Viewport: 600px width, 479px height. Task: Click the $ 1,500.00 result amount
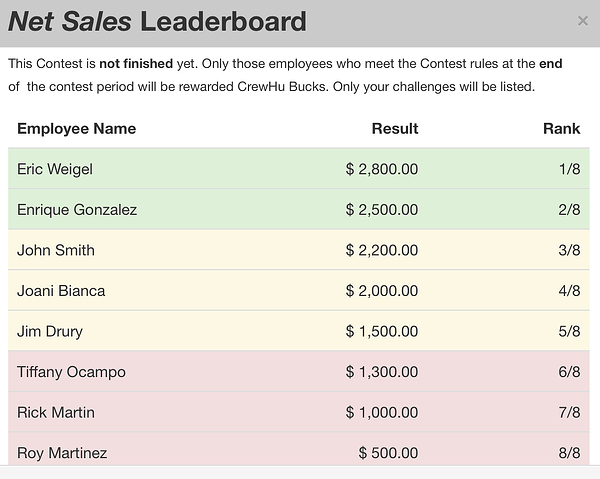382,331
